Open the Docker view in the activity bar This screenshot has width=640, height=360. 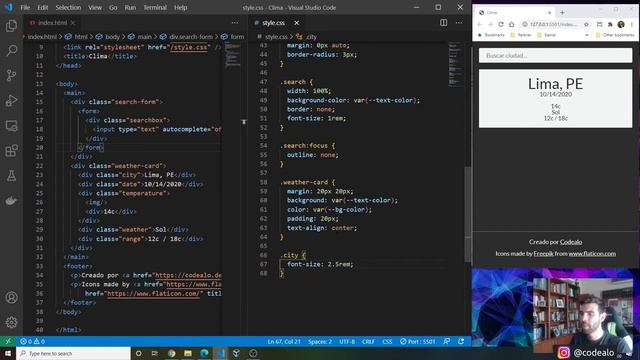11,200
